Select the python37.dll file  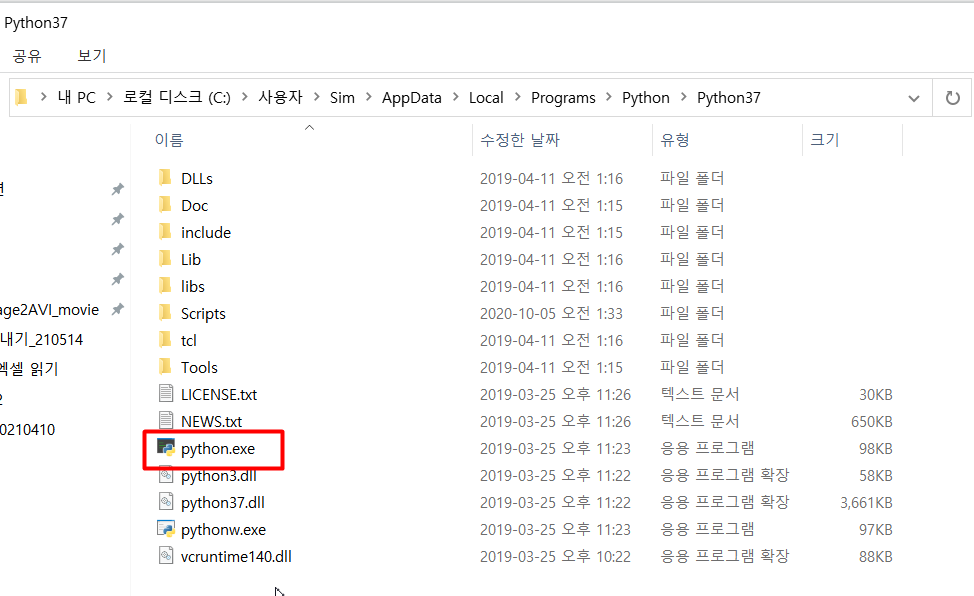tap(224, 502)
